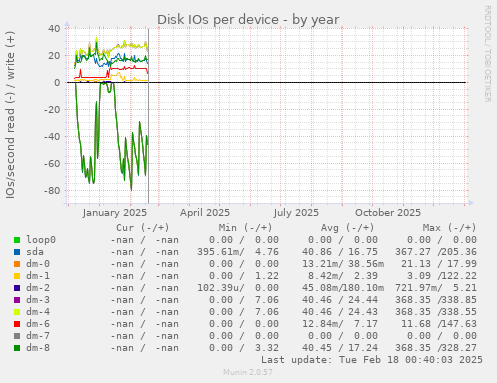The height and width of the screenshot is (383, 497).
Task: Click the 'Cur (-/+)' column header
Action: click(x=143, y=228)
